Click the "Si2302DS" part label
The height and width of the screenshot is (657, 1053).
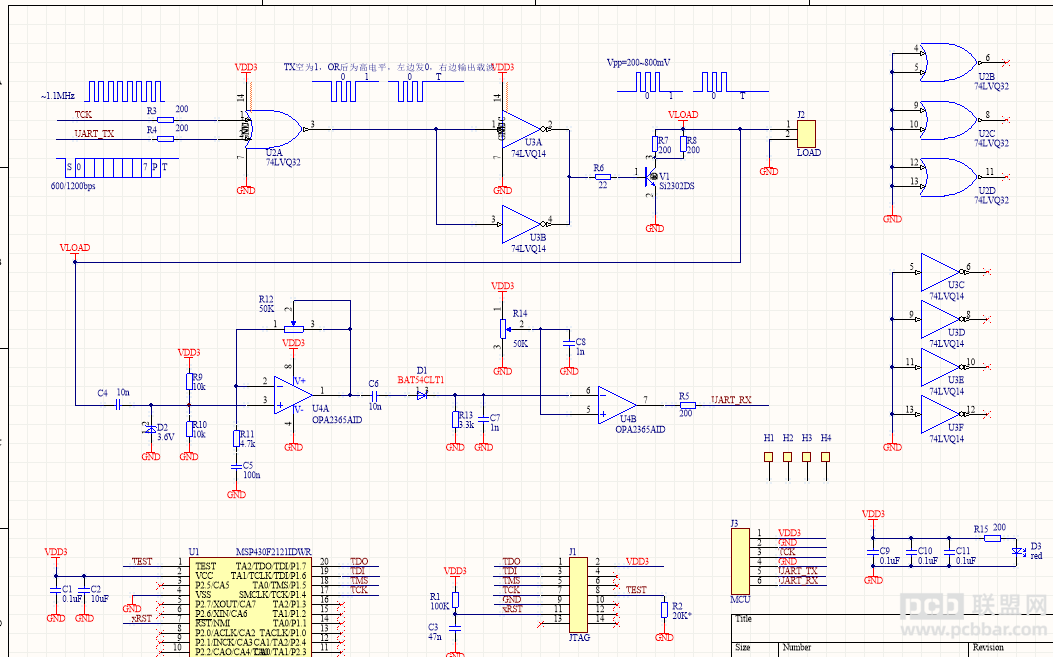pyautogui.click(x=676, y=186)
